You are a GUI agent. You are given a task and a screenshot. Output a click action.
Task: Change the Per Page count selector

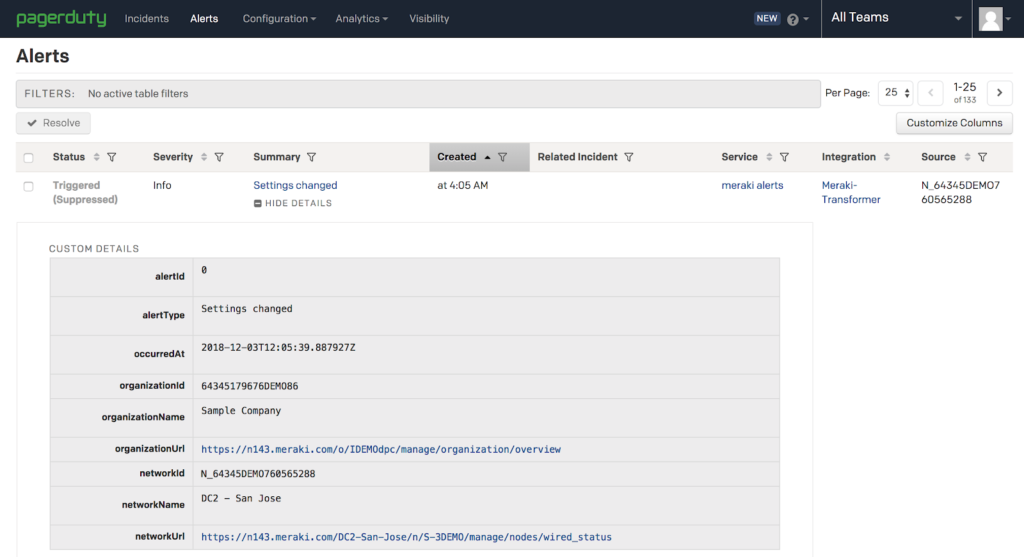(896, 93)
